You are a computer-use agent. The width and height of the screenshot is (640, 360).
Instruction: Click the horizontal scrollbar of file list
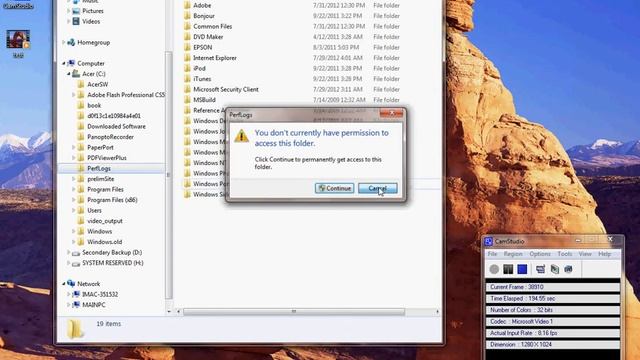click(x=294, y=311)
